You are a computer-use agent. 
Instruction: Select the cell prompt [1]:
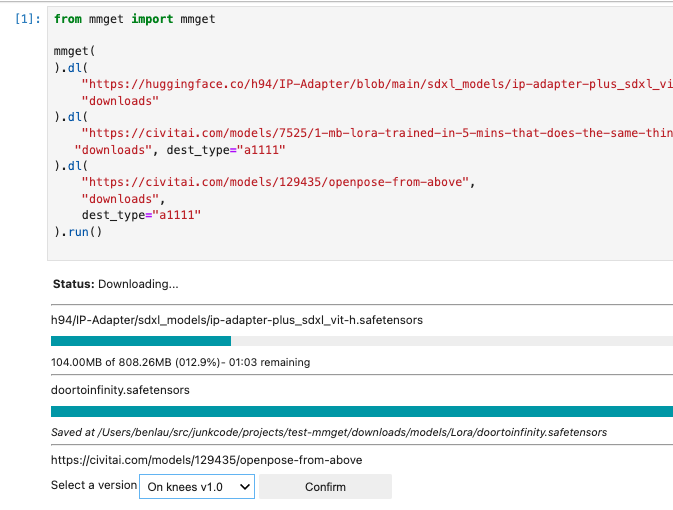point(27,19)
